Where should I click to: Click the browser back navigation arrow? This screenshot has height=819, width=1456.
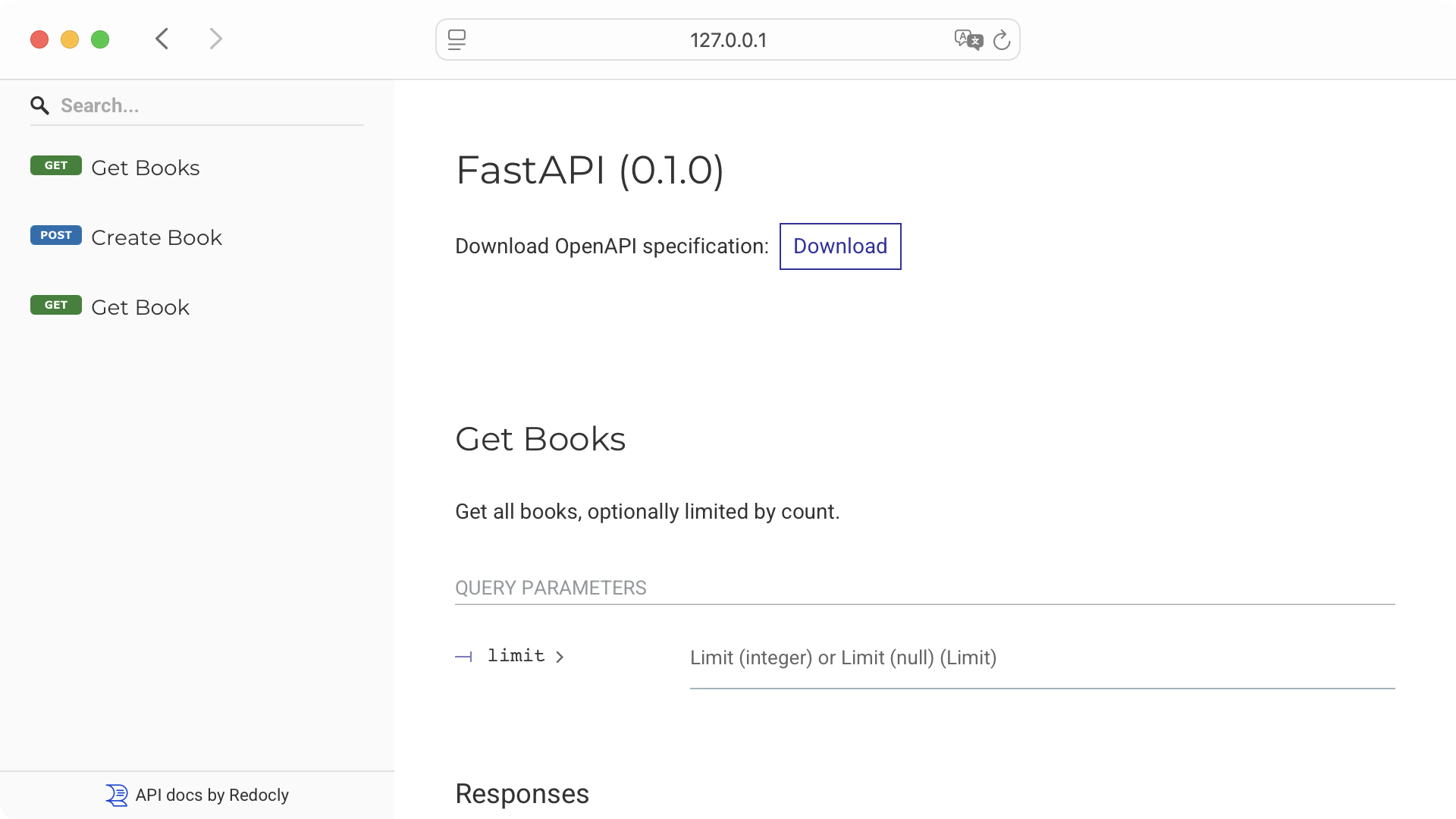[162, 39]
